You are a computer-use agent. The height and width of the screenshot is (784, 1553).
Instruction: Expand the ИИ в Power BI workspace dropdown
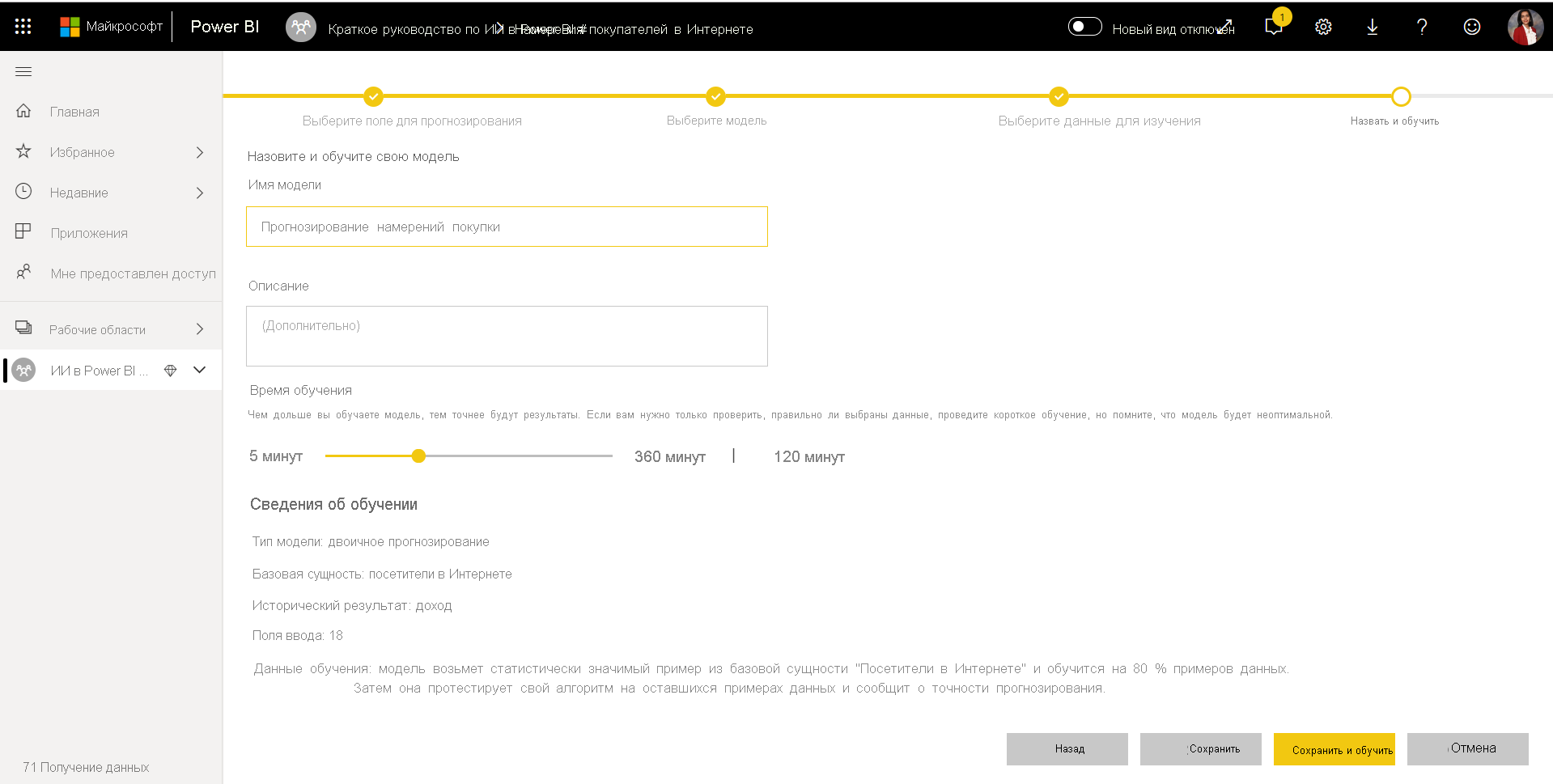[200, 370]
